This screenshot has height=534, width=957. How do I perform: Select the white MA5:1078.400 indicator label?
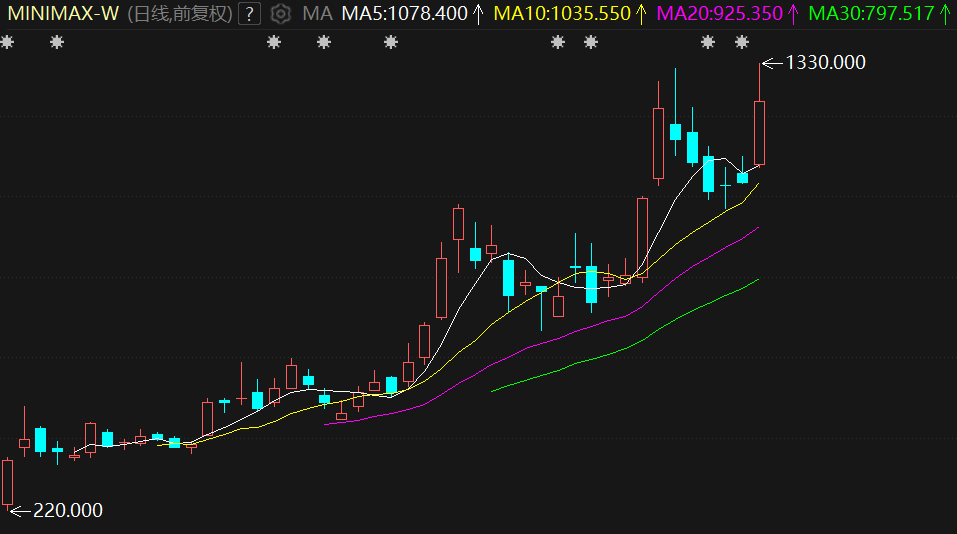[404, 14]
